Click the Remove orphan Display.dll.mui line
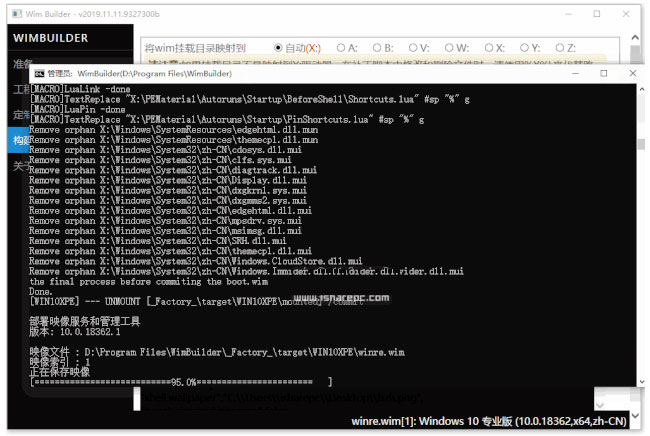The width and height of the screenshot is (650, 436). coord(168,180)
